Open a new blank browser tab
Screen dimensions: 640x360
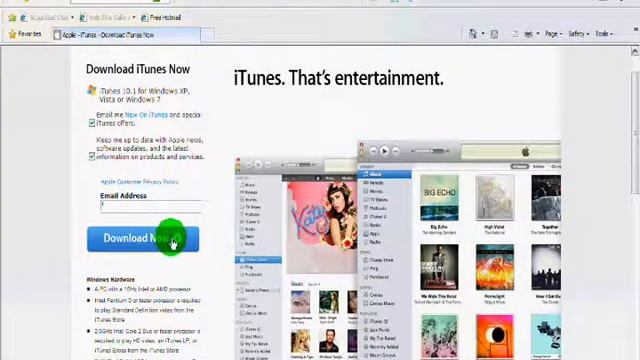tap(207, 35)
